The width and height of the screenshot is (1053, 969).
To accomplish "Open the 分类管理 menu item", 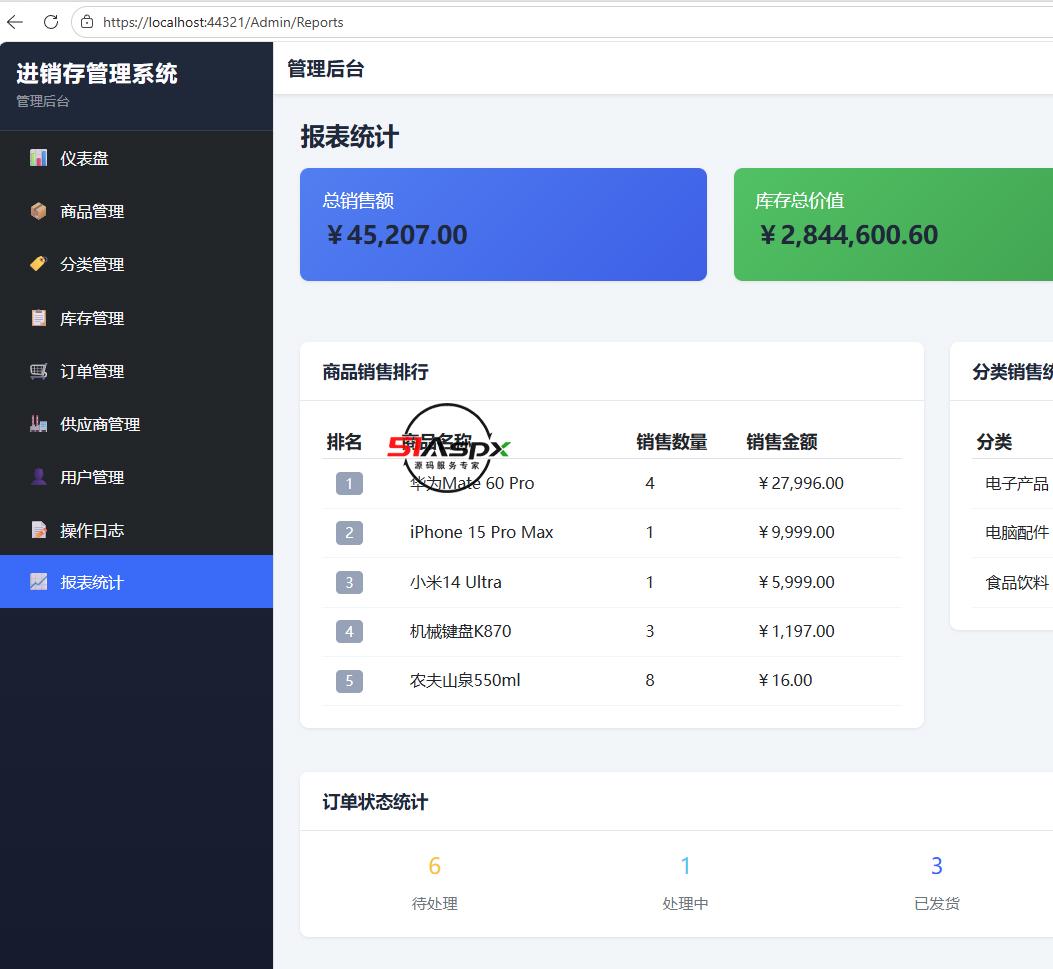I will [x=136, y=264].
